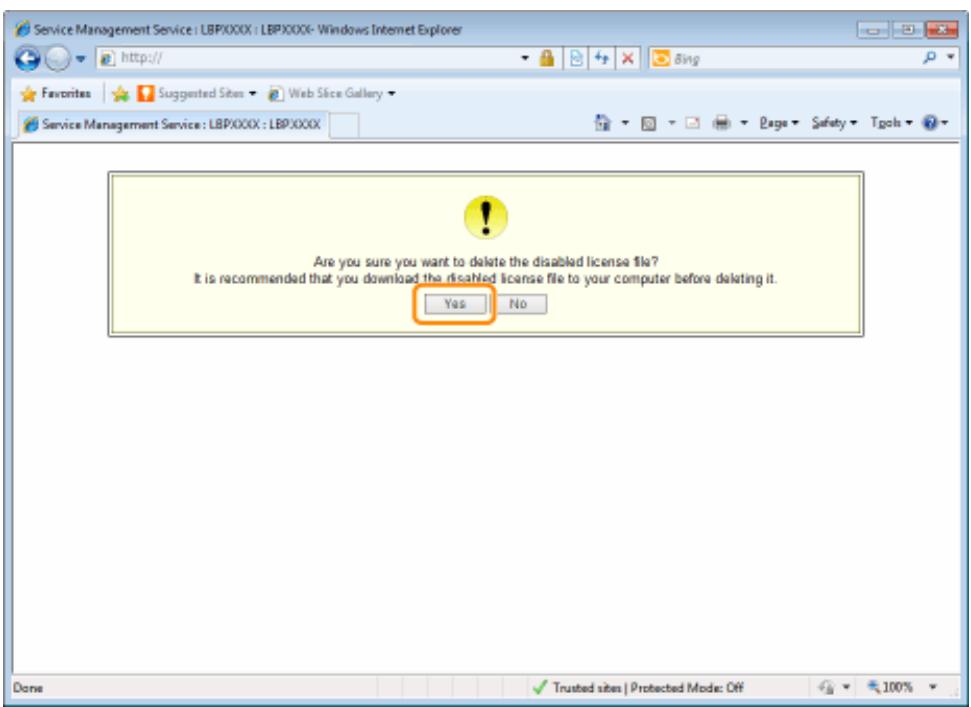Maximize the Internet Explorer window
This screenshot has width=971, height=707.
point(907,29)
